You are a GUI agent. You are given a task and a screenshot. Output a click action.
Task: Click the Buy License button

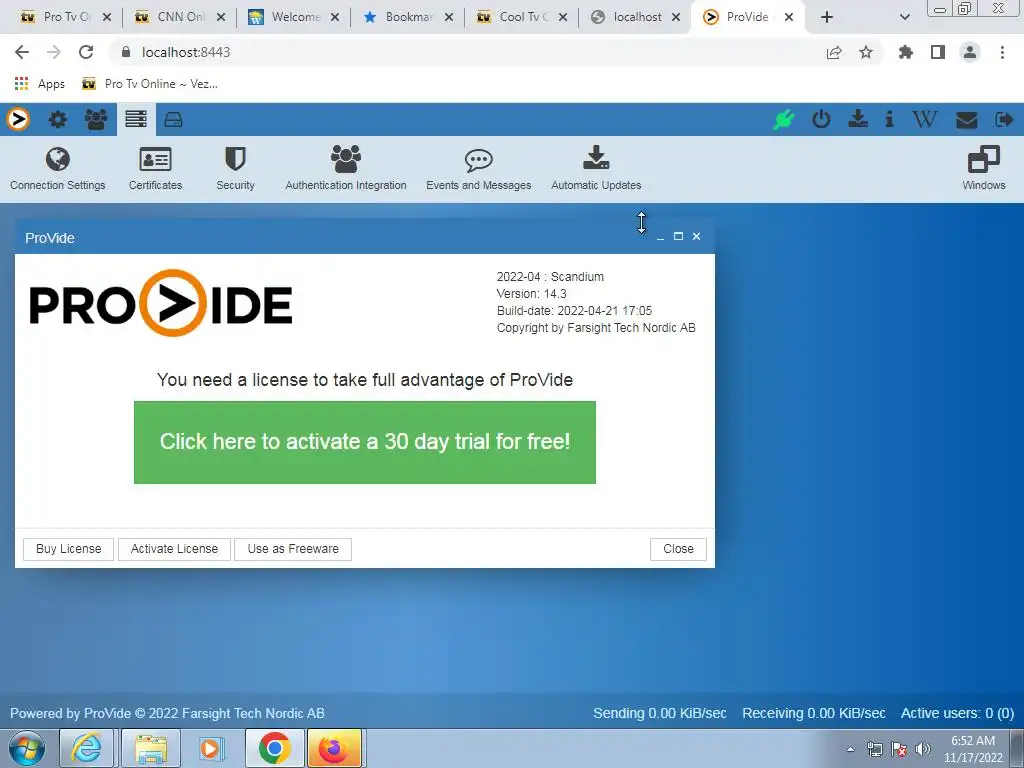[69, 549]
